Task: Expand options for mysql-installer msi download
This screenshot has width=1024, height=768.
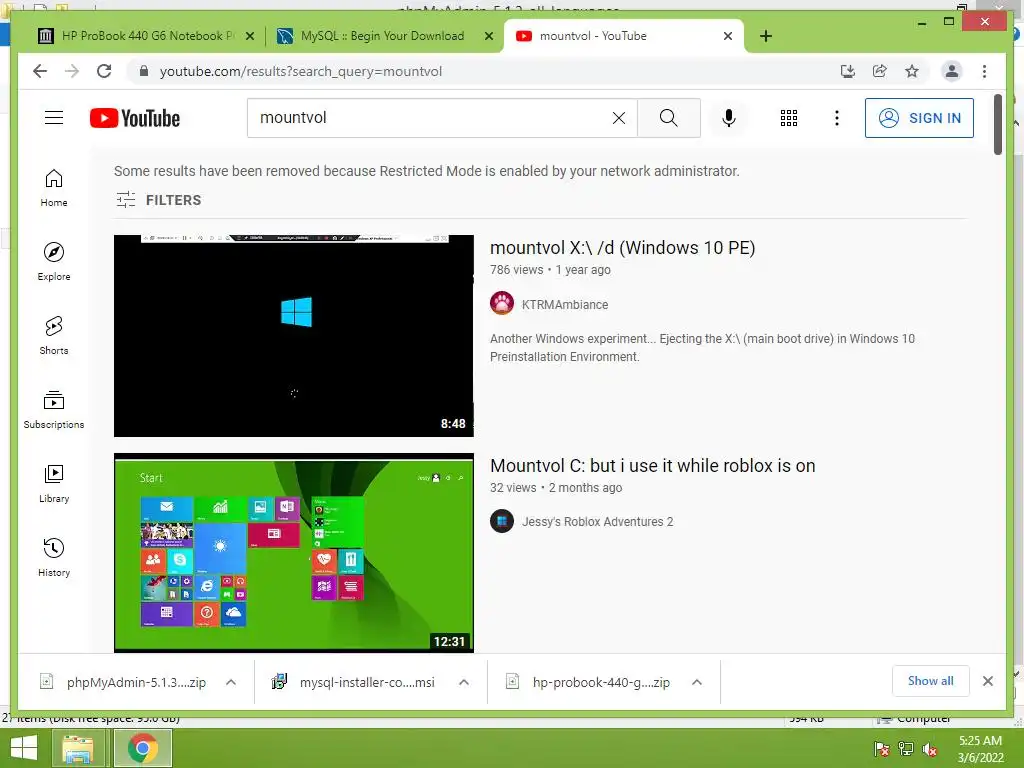Action: pos(464,682)
